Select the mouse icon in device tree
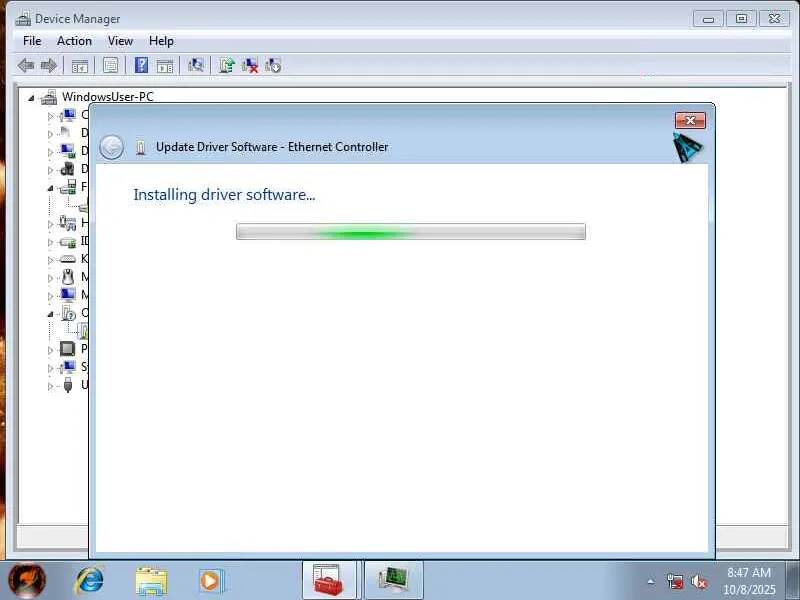 pos(68,277)
